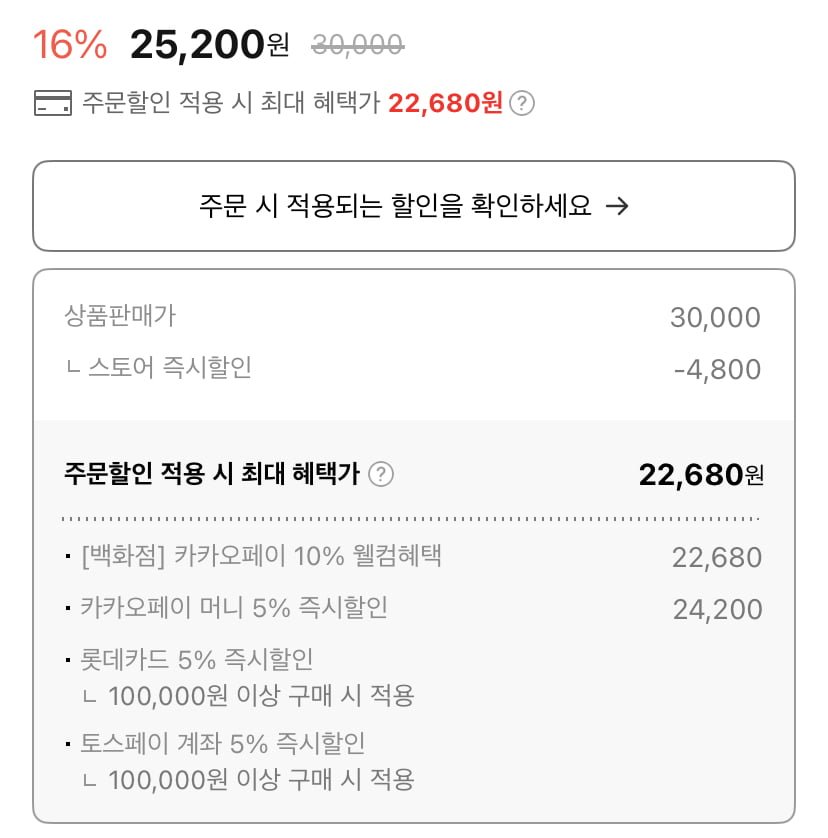Select 카카오페이 머니 5% 즉시할인 item

234,607
